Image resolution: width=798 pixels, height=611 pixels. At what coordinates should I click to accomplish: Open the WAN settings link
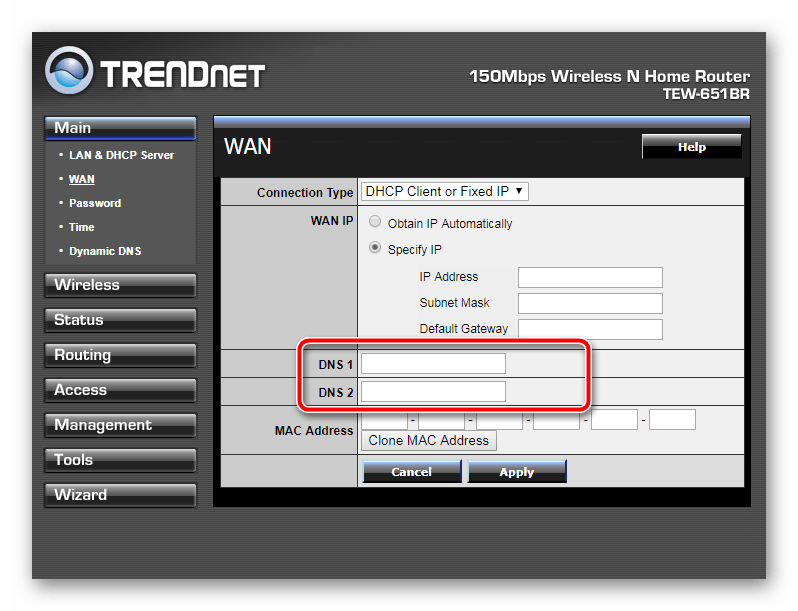point(81,179)
